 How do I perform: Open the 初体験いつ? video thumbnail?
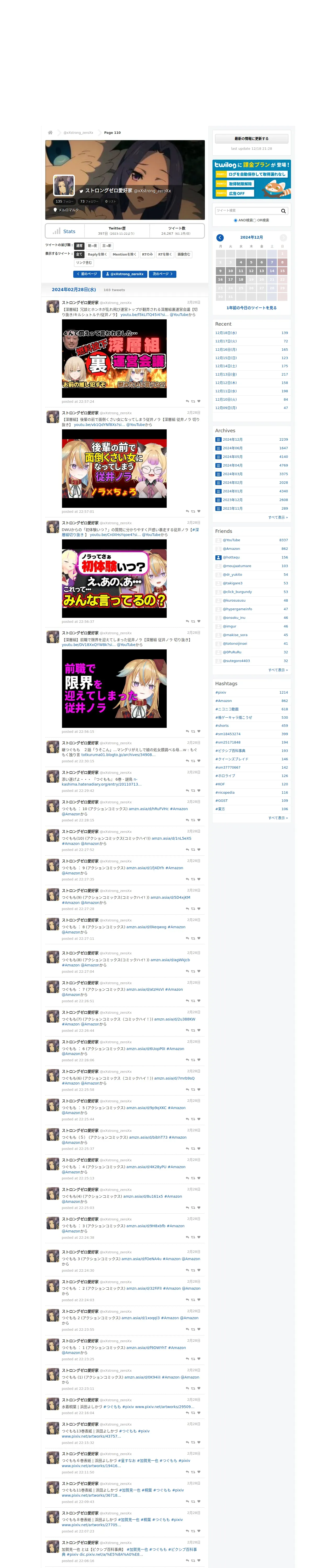tap(114, 578)
